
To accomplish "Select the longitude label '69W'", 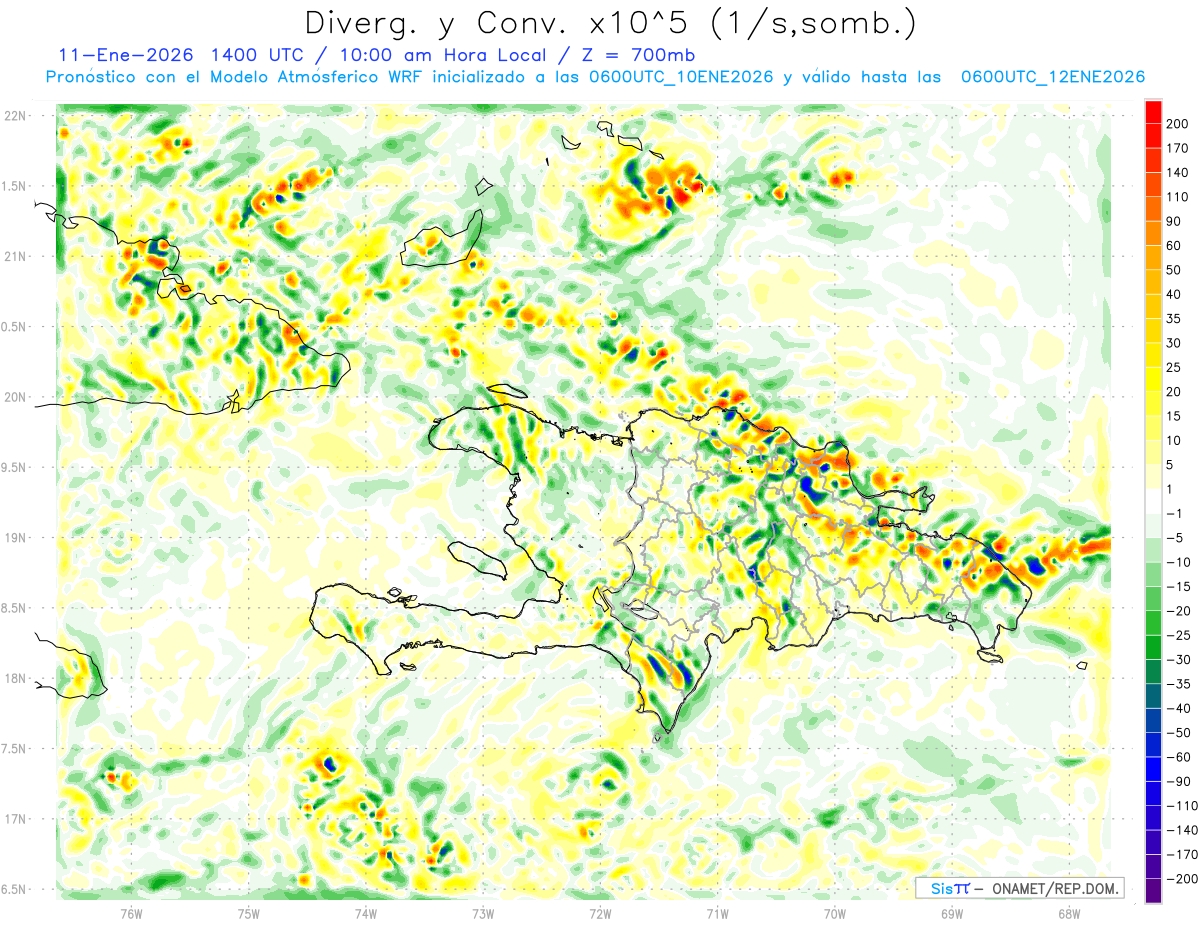I will tap(951, 913).
